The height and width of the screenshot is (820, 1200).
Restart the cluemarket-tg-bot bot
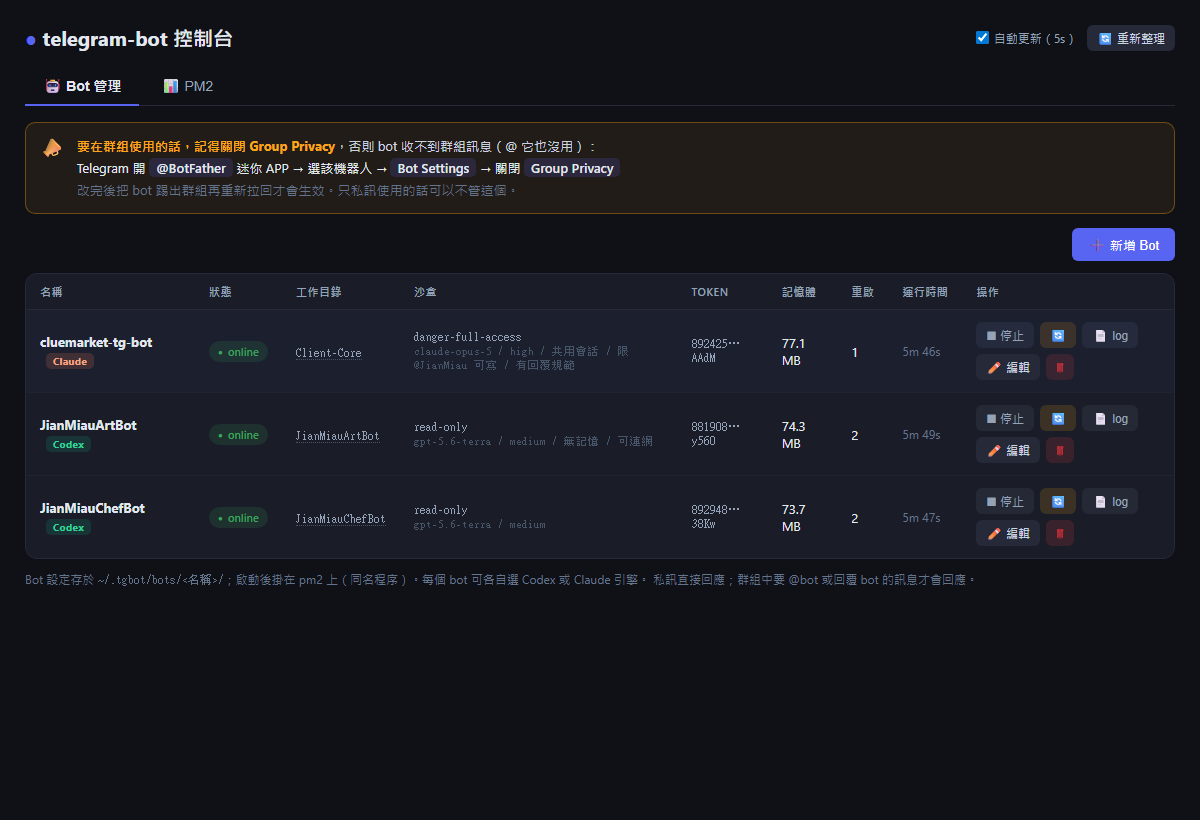[1058, 335]
